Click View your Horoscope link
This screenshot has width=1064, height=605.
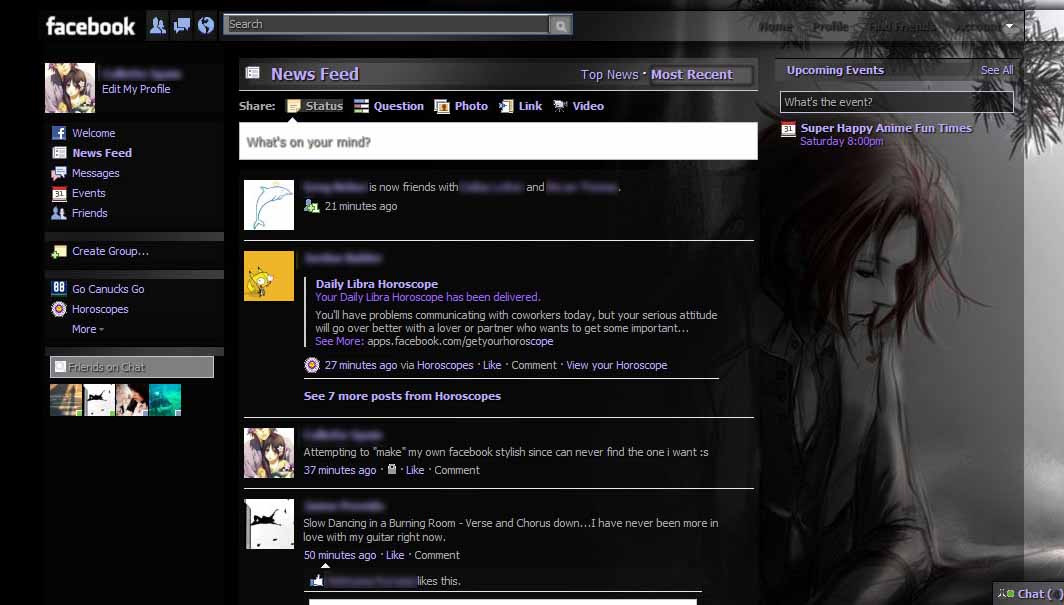click(616, 365)
